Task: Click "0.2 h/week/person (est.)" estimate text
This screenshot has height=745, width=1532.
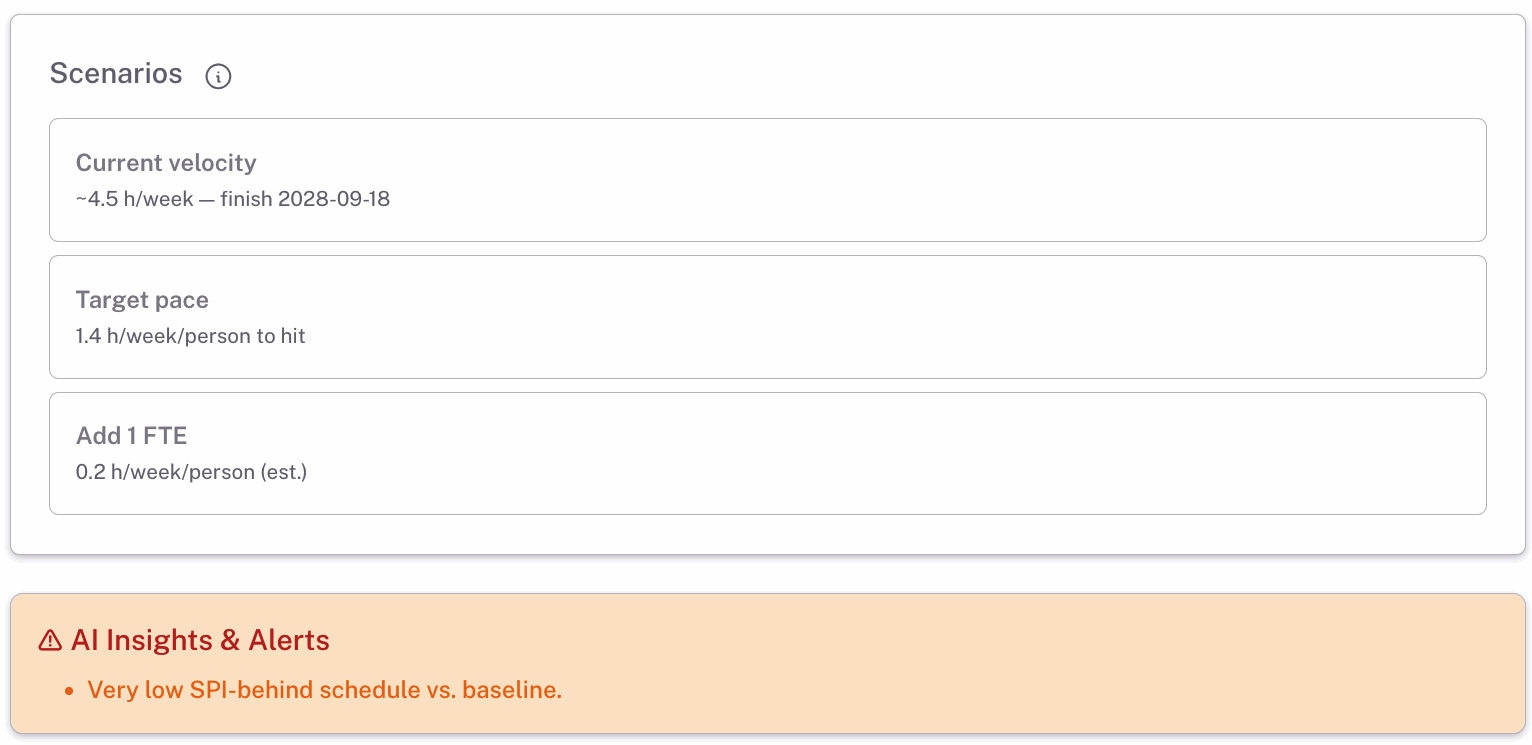Action: (191, 472)
